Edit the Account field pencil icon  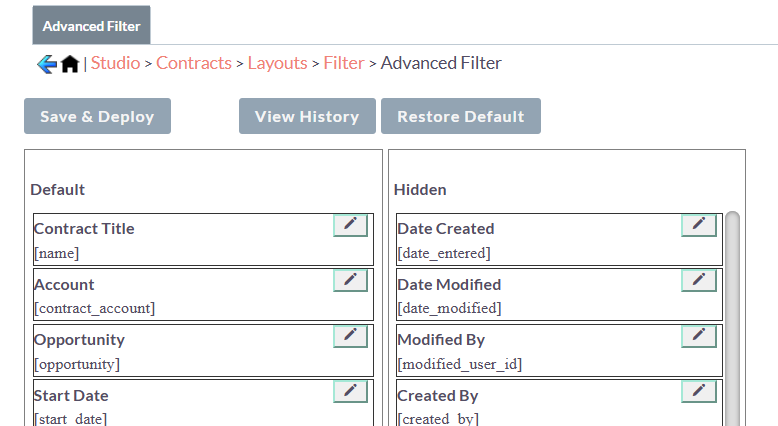(x=350, y=281)
